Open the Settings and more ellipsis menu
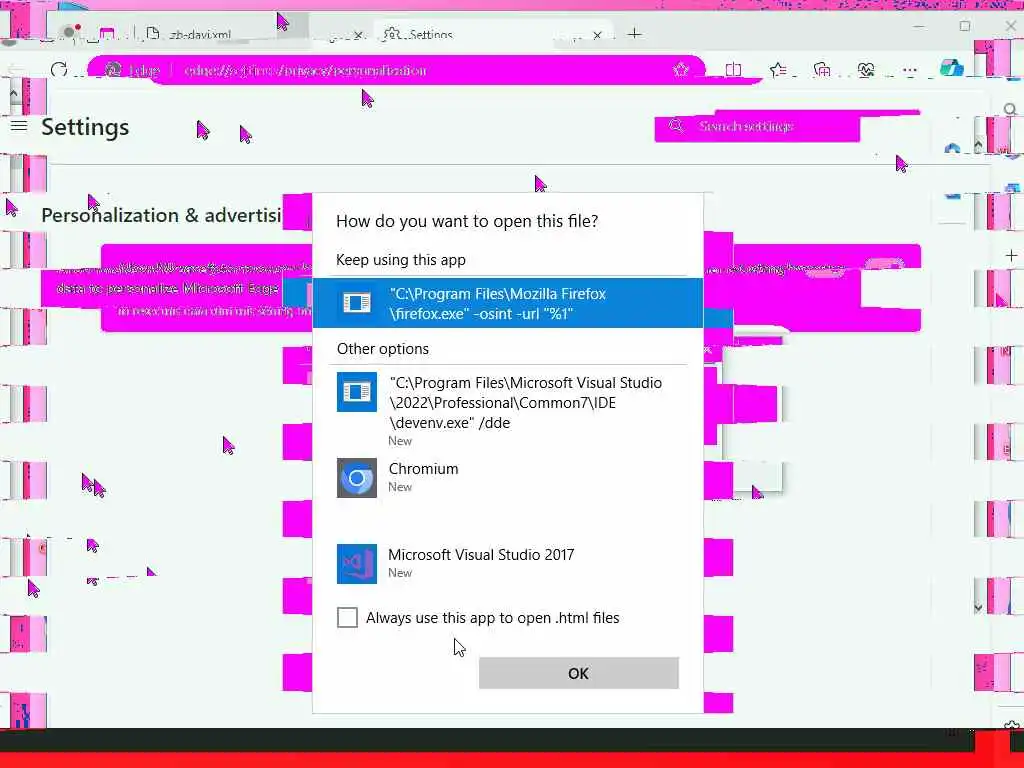This screenshot has height=768, width=1024. coord(910,70)
